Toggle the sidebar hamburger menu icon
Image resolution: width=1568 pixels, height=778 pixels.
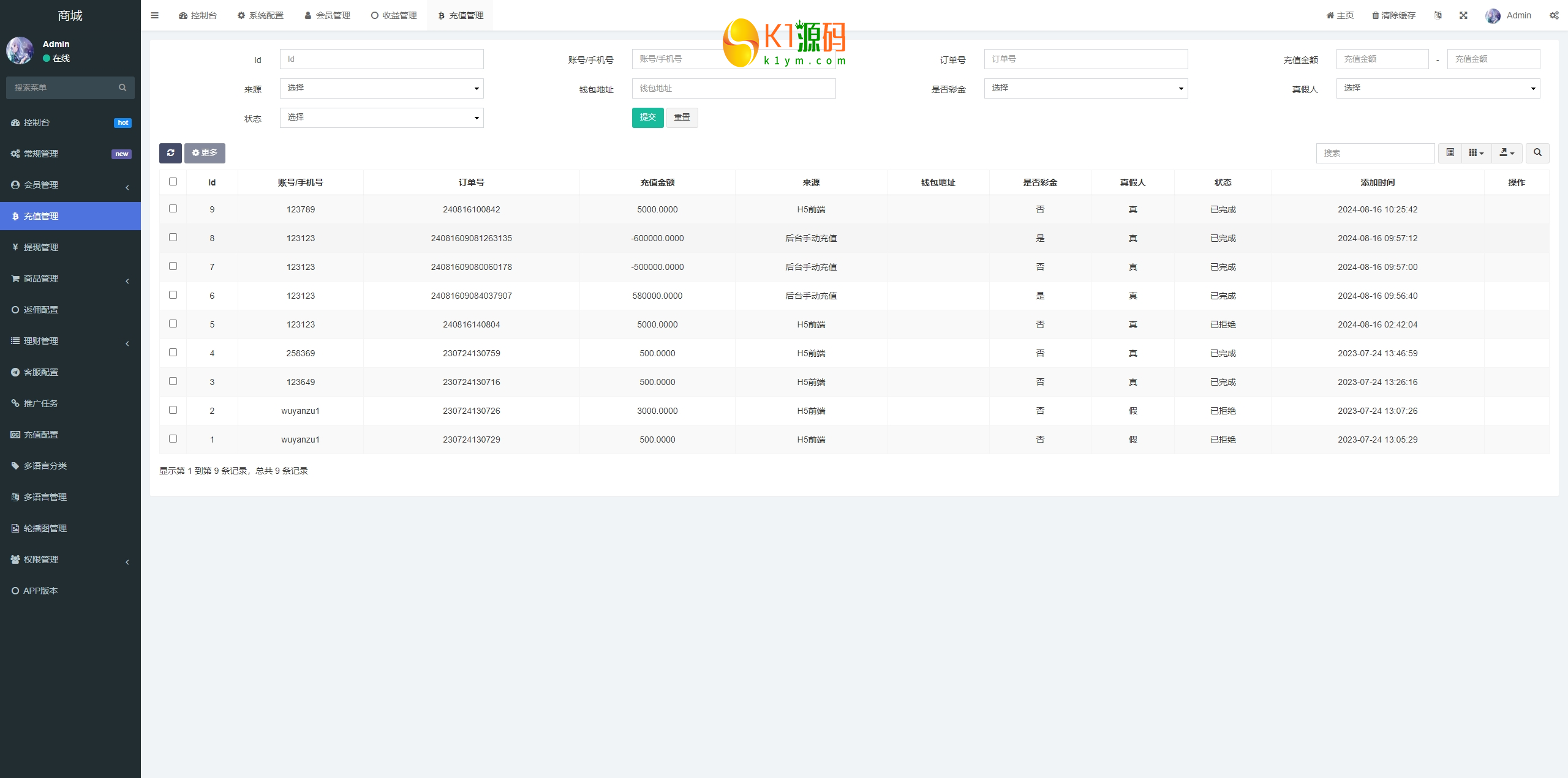[154, 15]
